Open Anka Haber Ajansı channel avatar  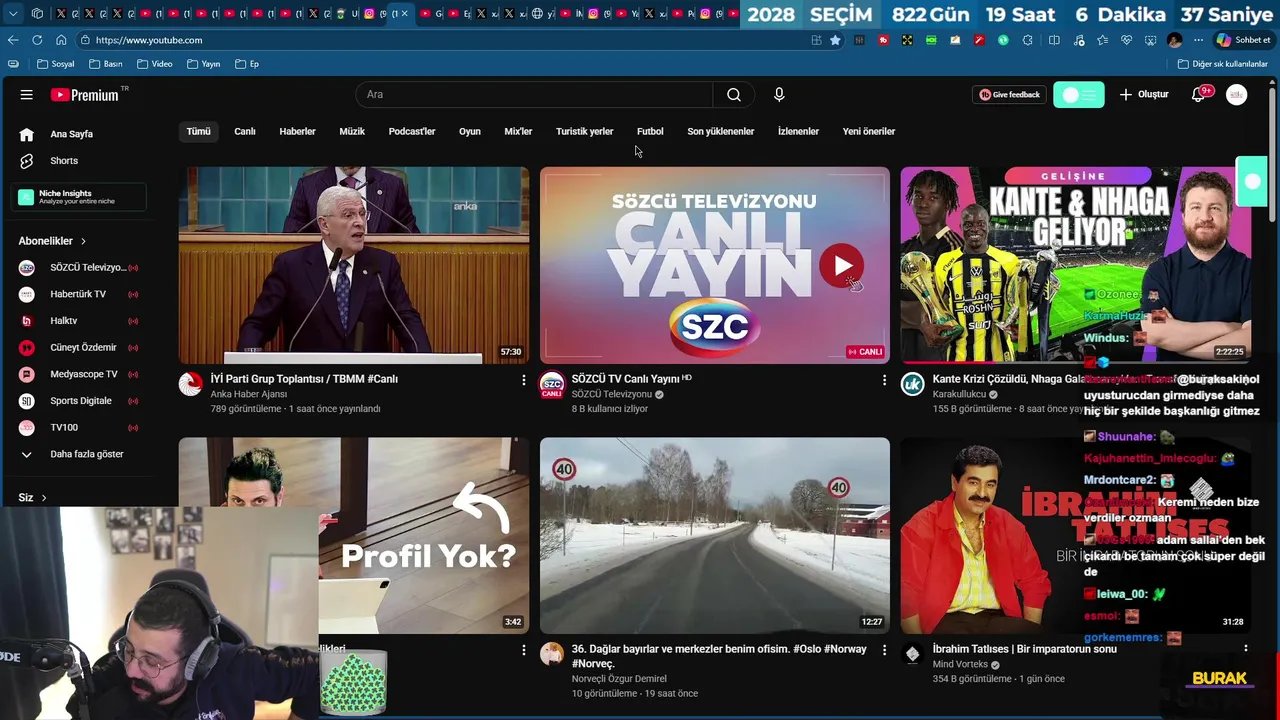pyautogui.click(x=191, y=384)
